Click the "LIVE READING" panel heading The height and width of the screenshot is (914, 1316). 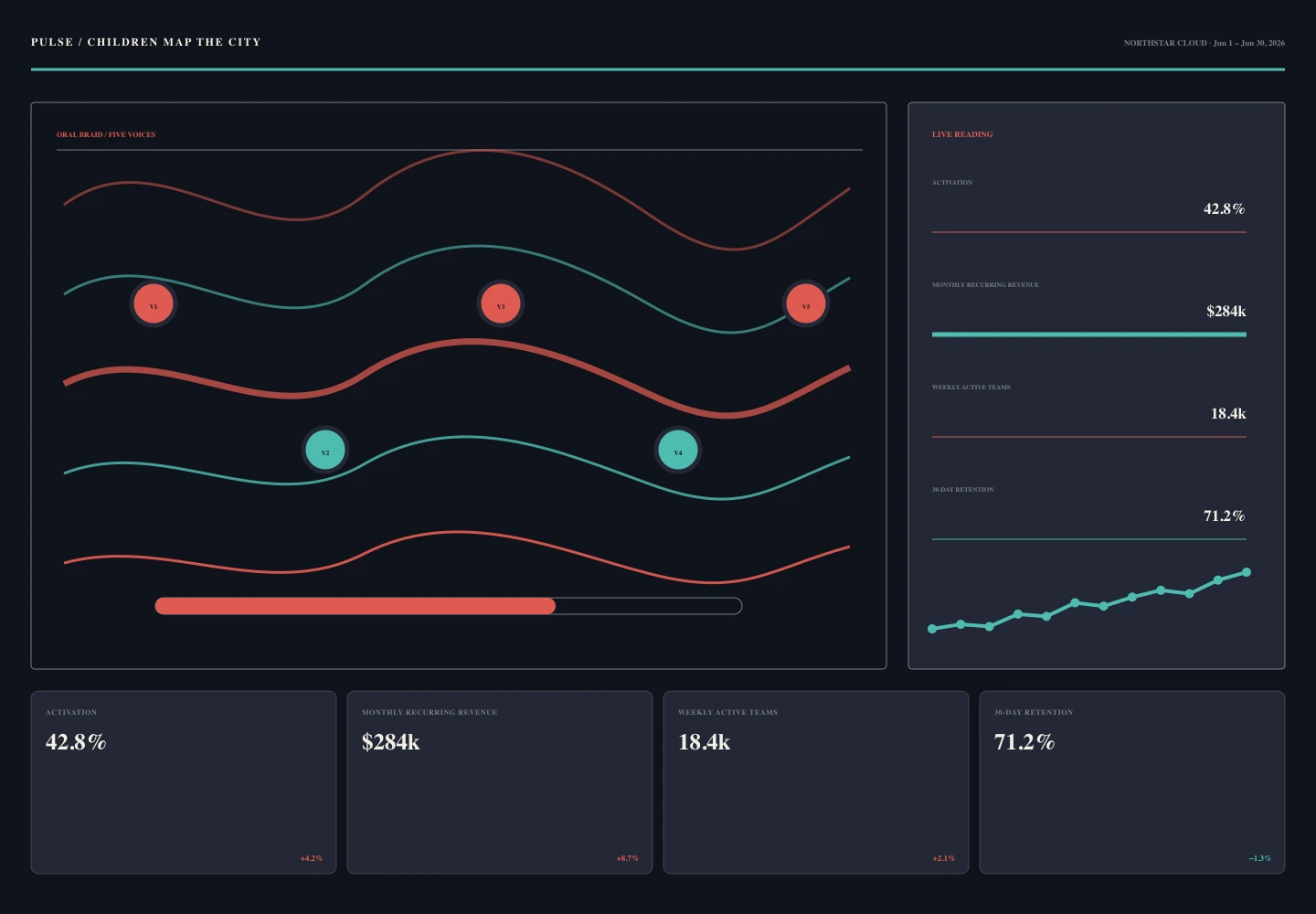pyautogui.click(x=962, y=134)
